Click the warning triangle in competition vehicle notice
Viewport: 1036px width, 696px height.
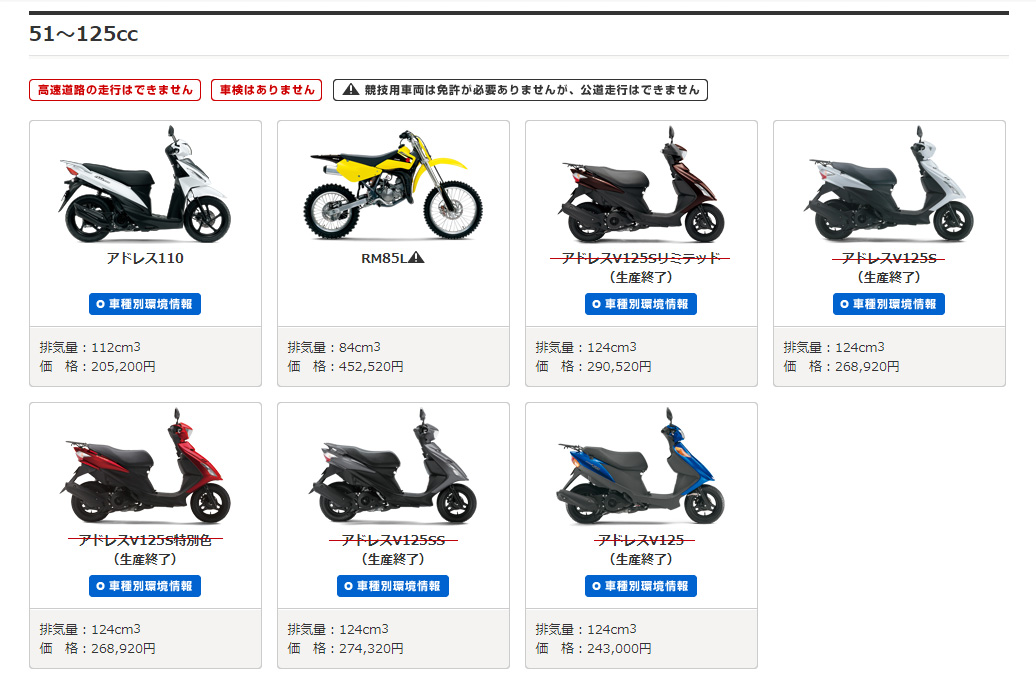point(351,90)
